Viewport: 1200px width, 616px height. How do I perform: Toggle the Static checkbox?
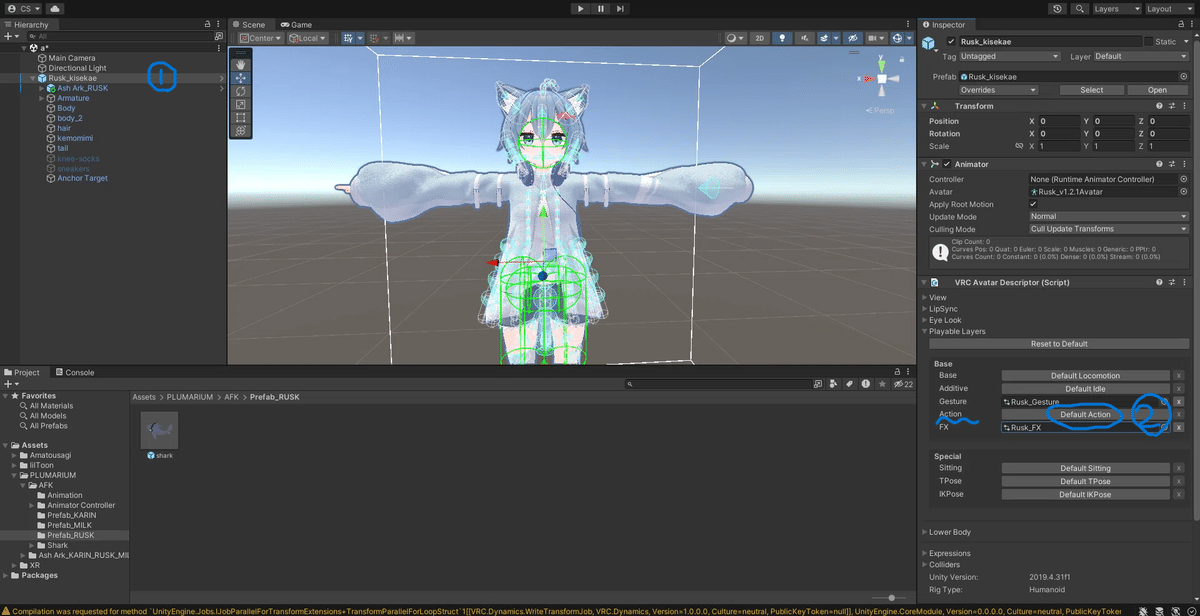point(1148,41)
